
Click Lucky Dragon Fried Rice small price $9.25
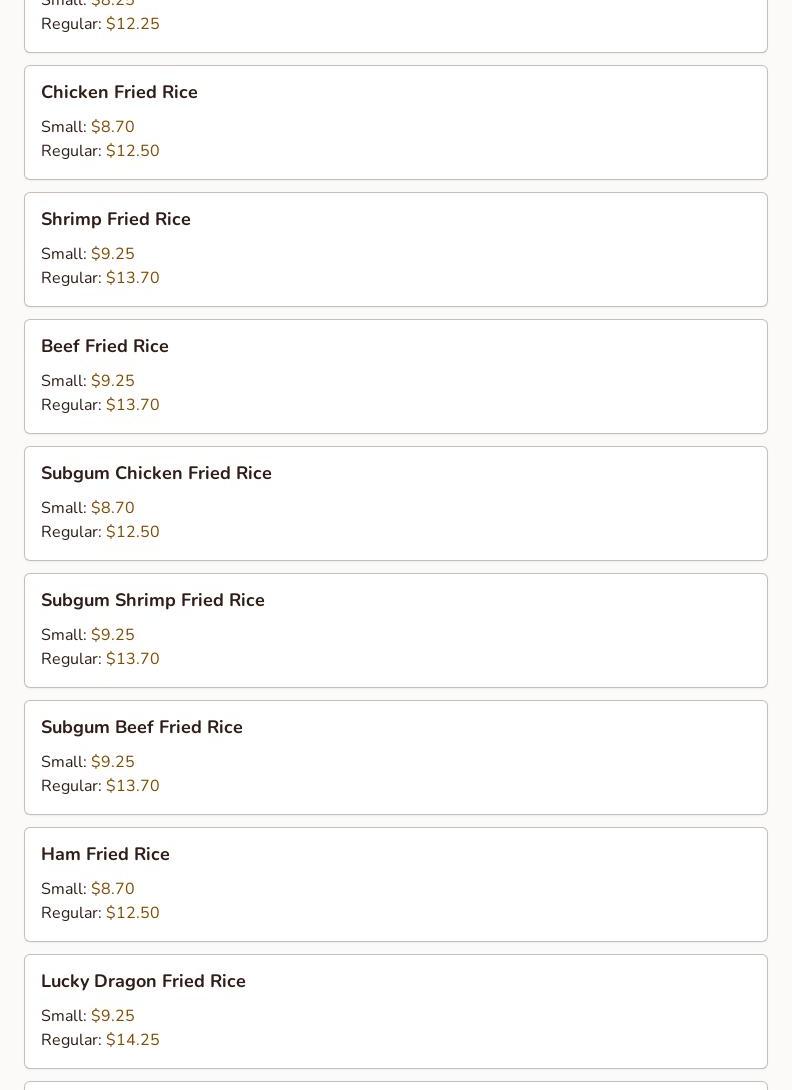[x=112, y=1016]
